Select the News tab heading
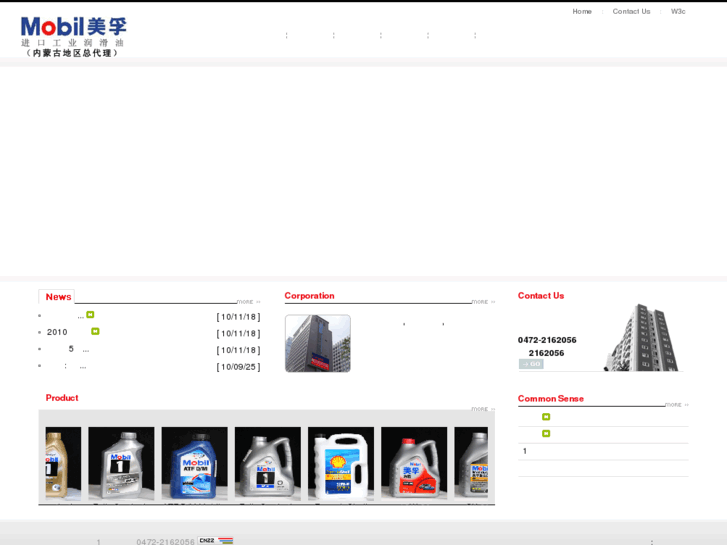Viewport: 727px width, 545px height. point(58,297)
